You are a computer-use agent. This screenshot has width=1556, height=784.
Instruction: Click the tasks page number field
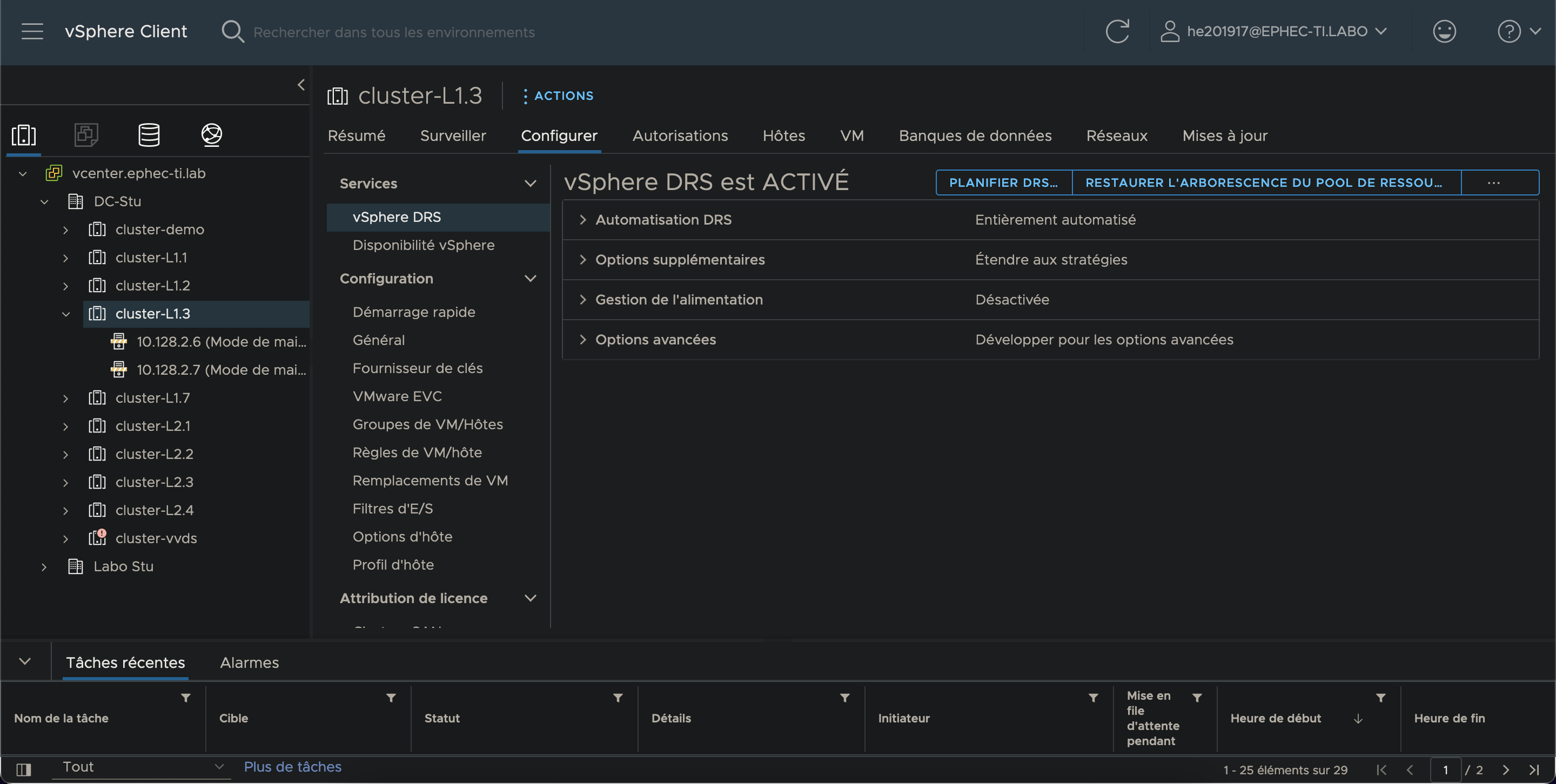pos(1445,770)
